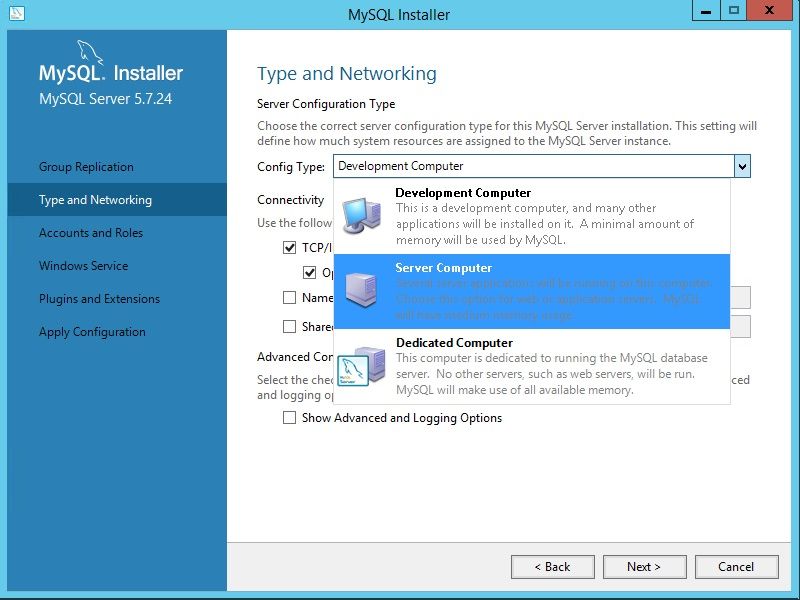Image resolution: width=800 pixels, height=600 pixels.
Task: Pick Dedicated Computer configuration option
Action: tap(532, 366)
